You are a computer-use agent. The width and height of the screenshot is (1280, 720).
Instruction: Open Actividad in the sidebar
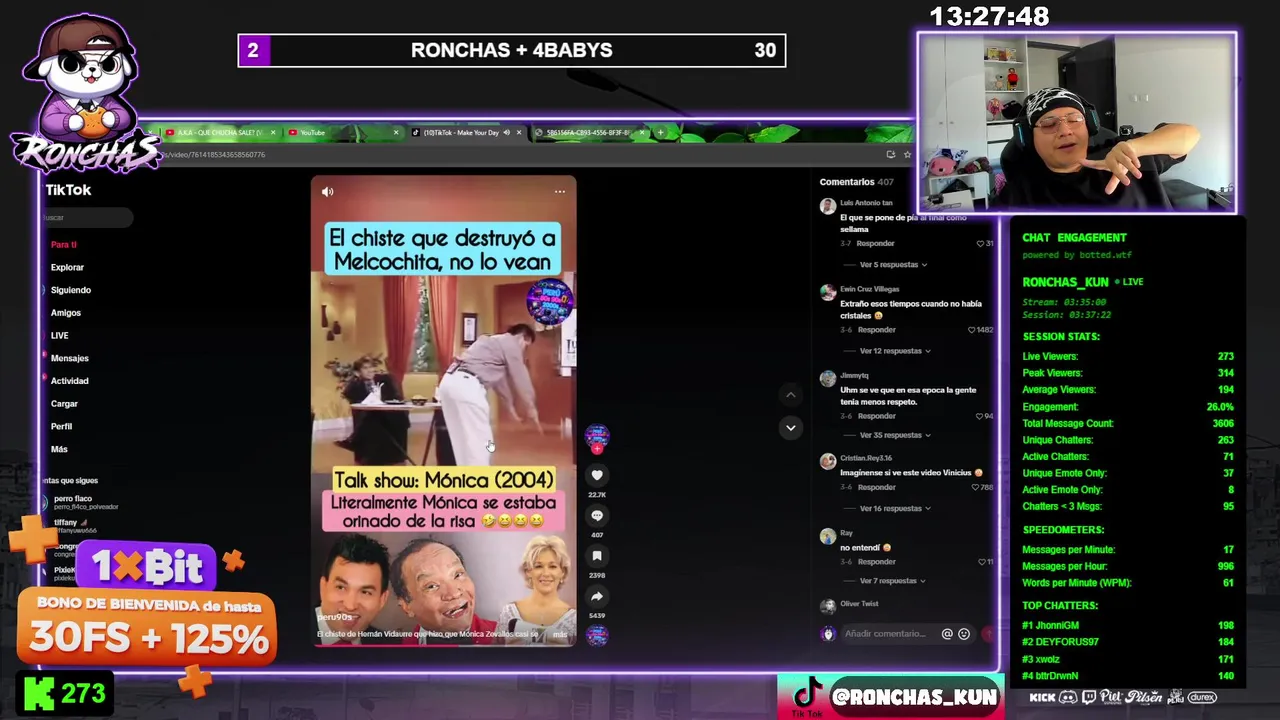click(70, 381)
